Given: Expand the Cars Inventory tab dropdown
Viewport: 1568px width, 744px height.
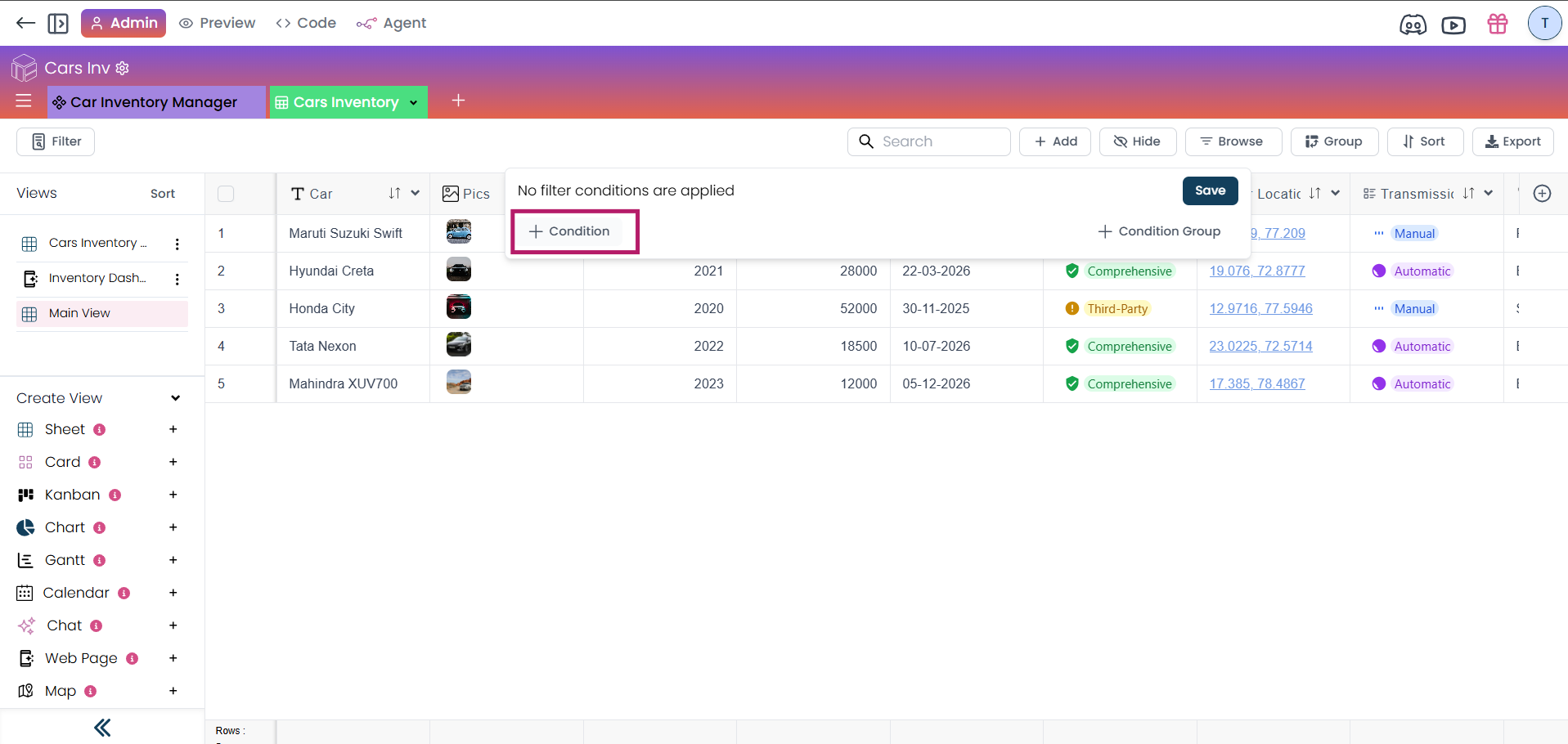Looking at the screenshot, I should pos(414,102).
